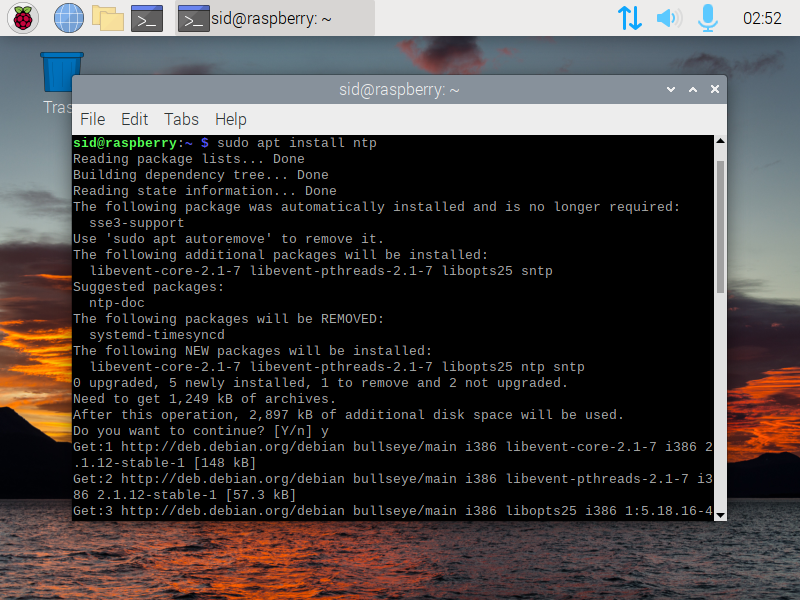Click the 02:52 panel clock
Image resolution: width=800 pixels, height=600 pixels.
762,18
